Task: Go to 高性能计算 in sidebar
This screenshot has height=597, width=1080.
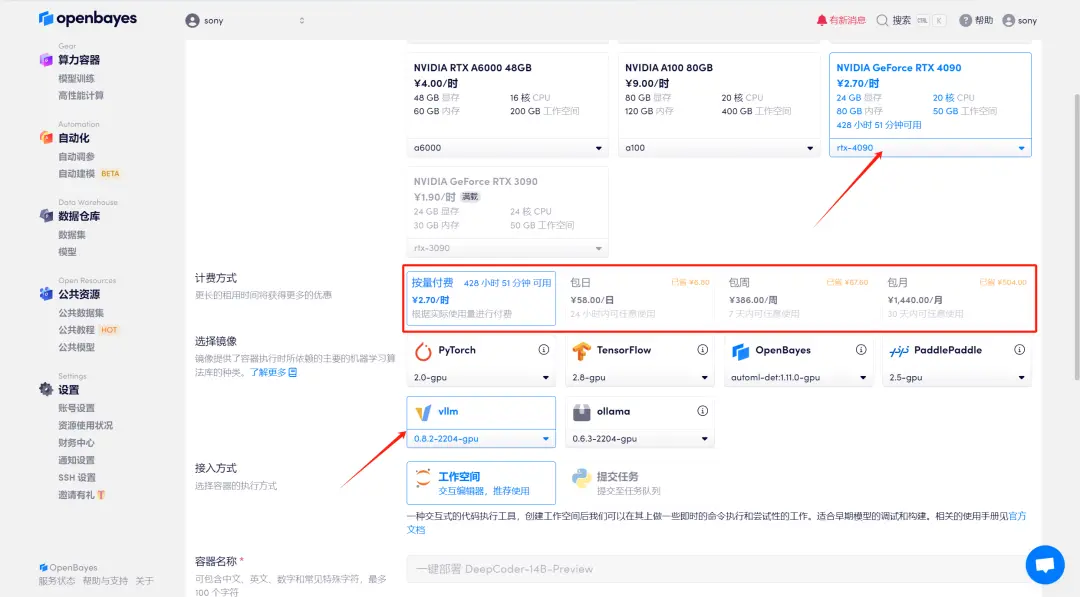Action: point(81,96)
